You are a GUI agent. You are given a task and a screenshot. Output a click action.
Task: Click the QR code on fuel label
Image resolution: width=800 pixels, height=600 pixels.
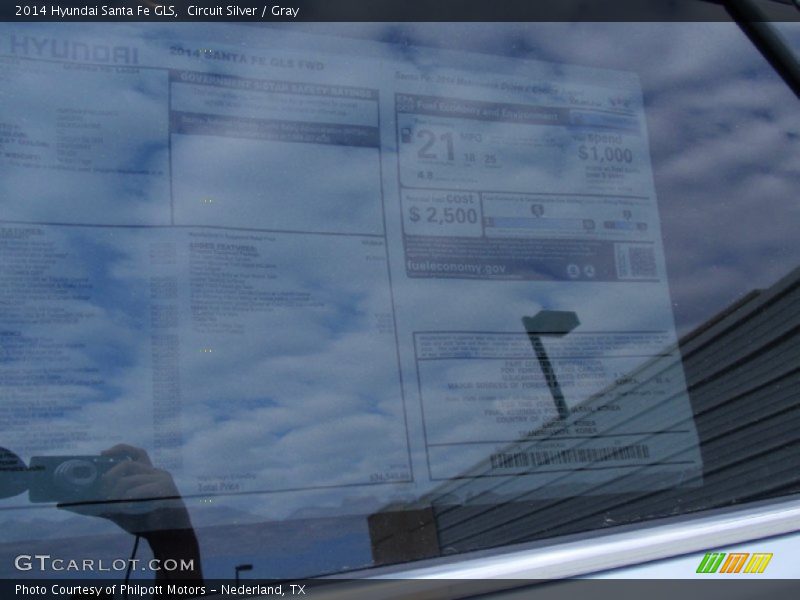pos(641,262)
